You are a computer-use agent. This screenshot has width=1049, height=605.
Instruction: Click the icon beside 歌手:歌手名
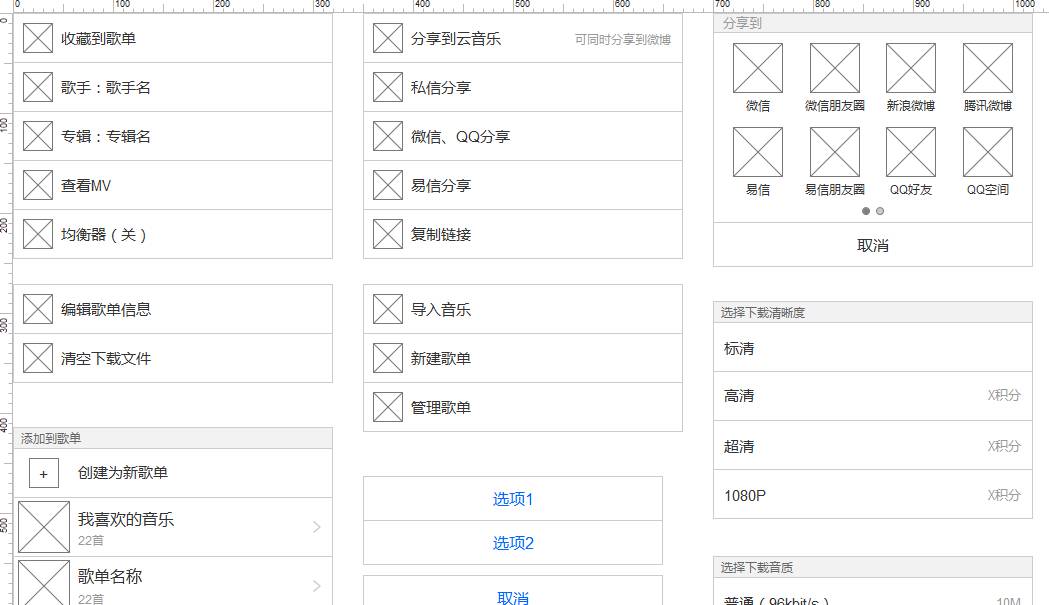(37, 87)
